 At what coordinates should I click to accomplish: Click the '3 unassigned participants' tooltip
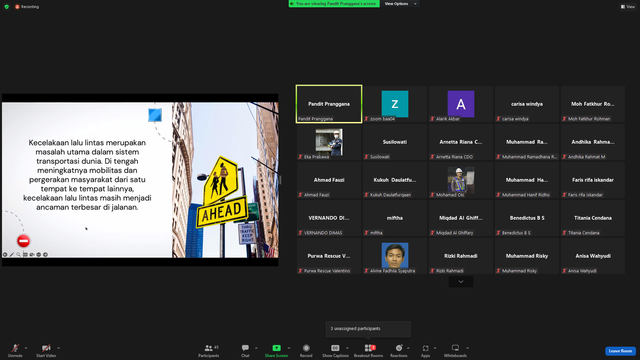(368, 329)
